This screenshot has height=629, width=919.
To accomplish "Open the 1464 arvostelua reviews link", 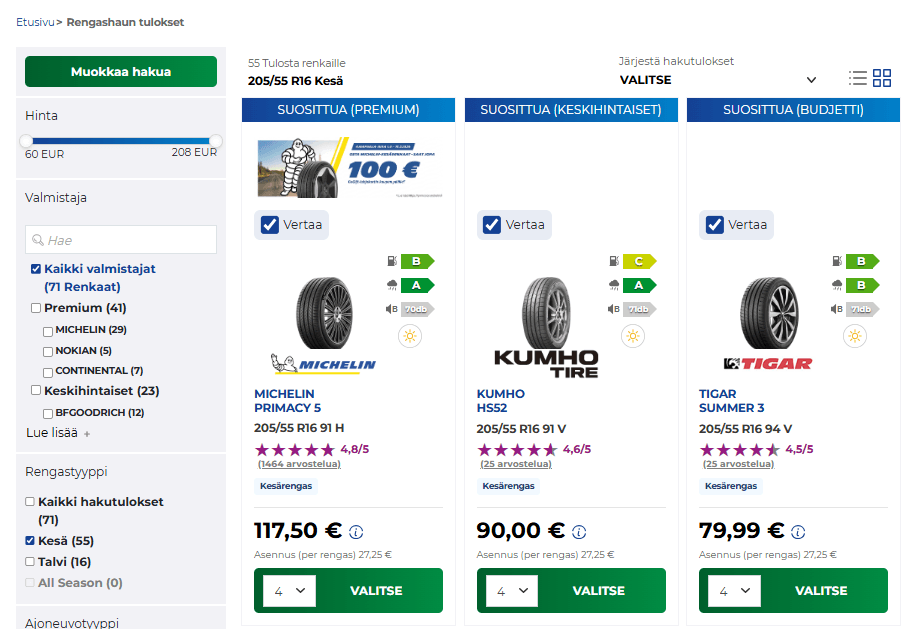I will pos(299,464).
